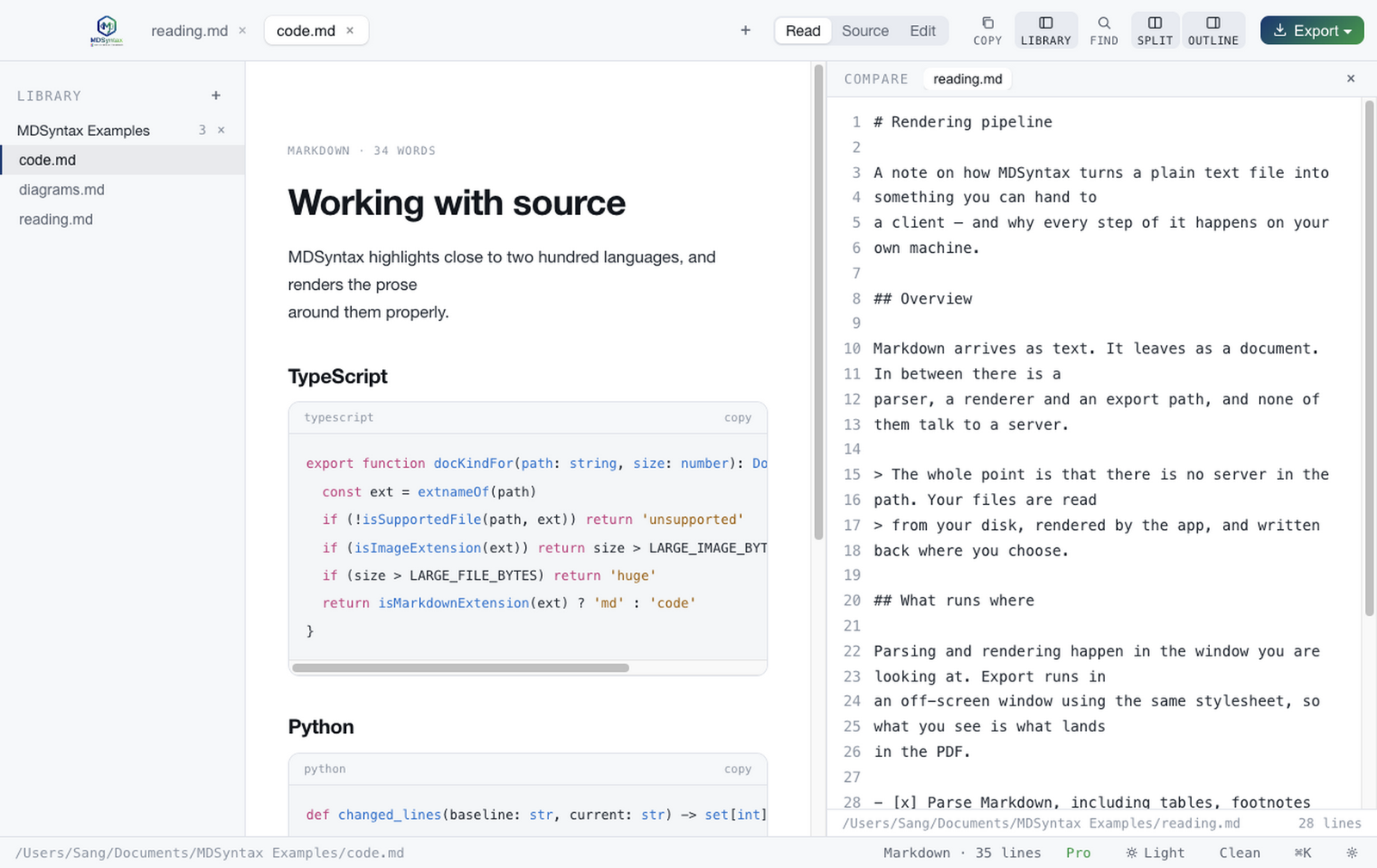Click the Working with source heading
Viewport: 1377px width, 868px height.
click(x=457, y=203)
